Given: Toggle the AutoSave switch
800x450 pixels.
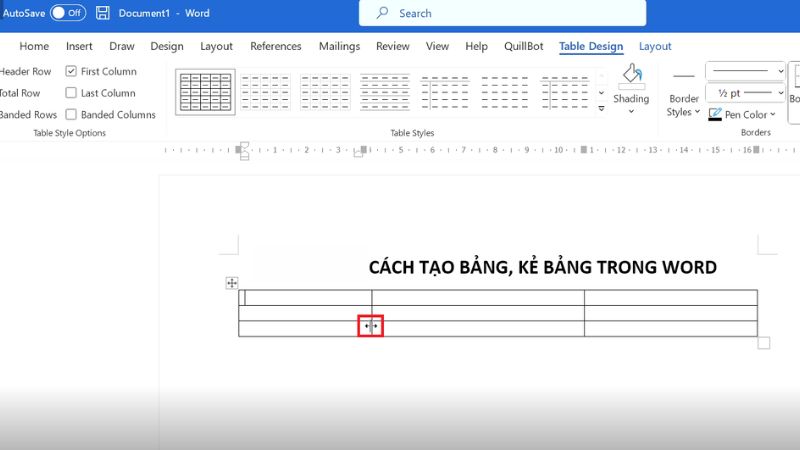Looking at the screenshot, I should coord(68,13).
